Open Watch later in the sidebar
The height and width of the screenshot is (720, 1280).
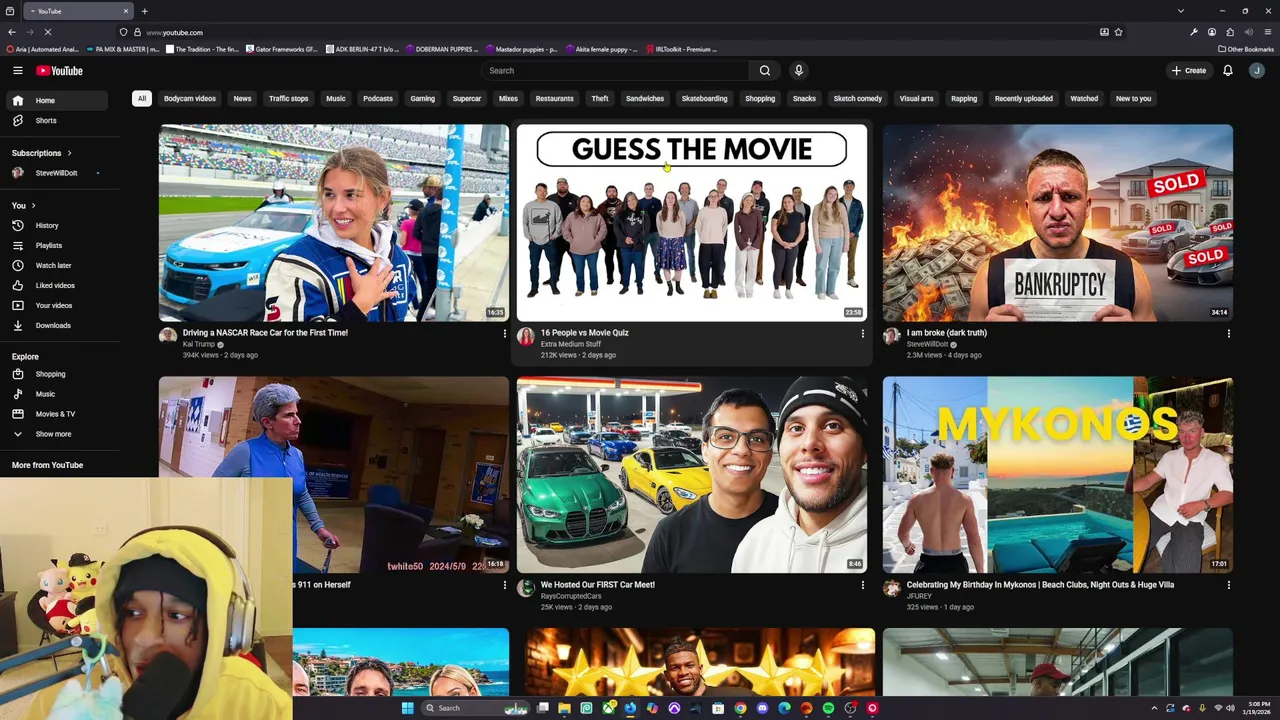pos(56,265)
